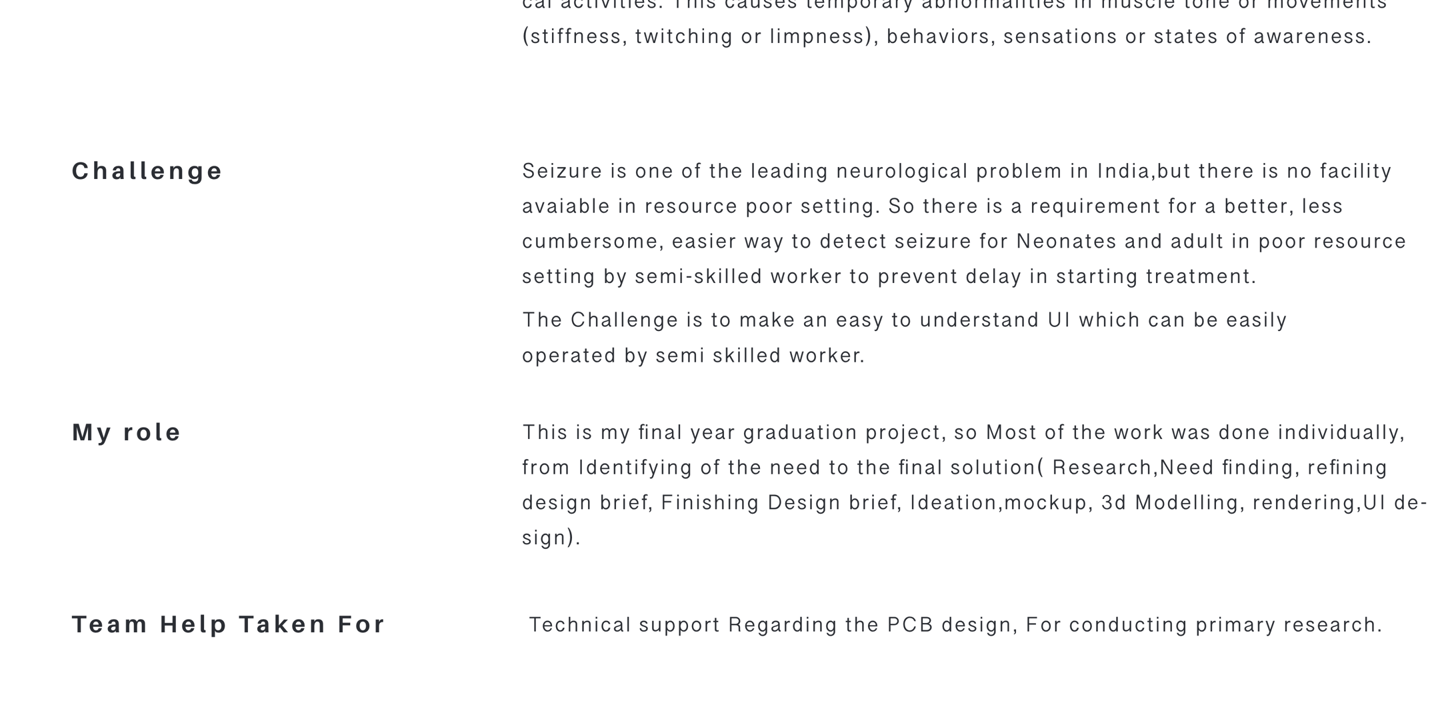Click the line starting 'setting by semi-skilled worker'

[x=889, y=276]
